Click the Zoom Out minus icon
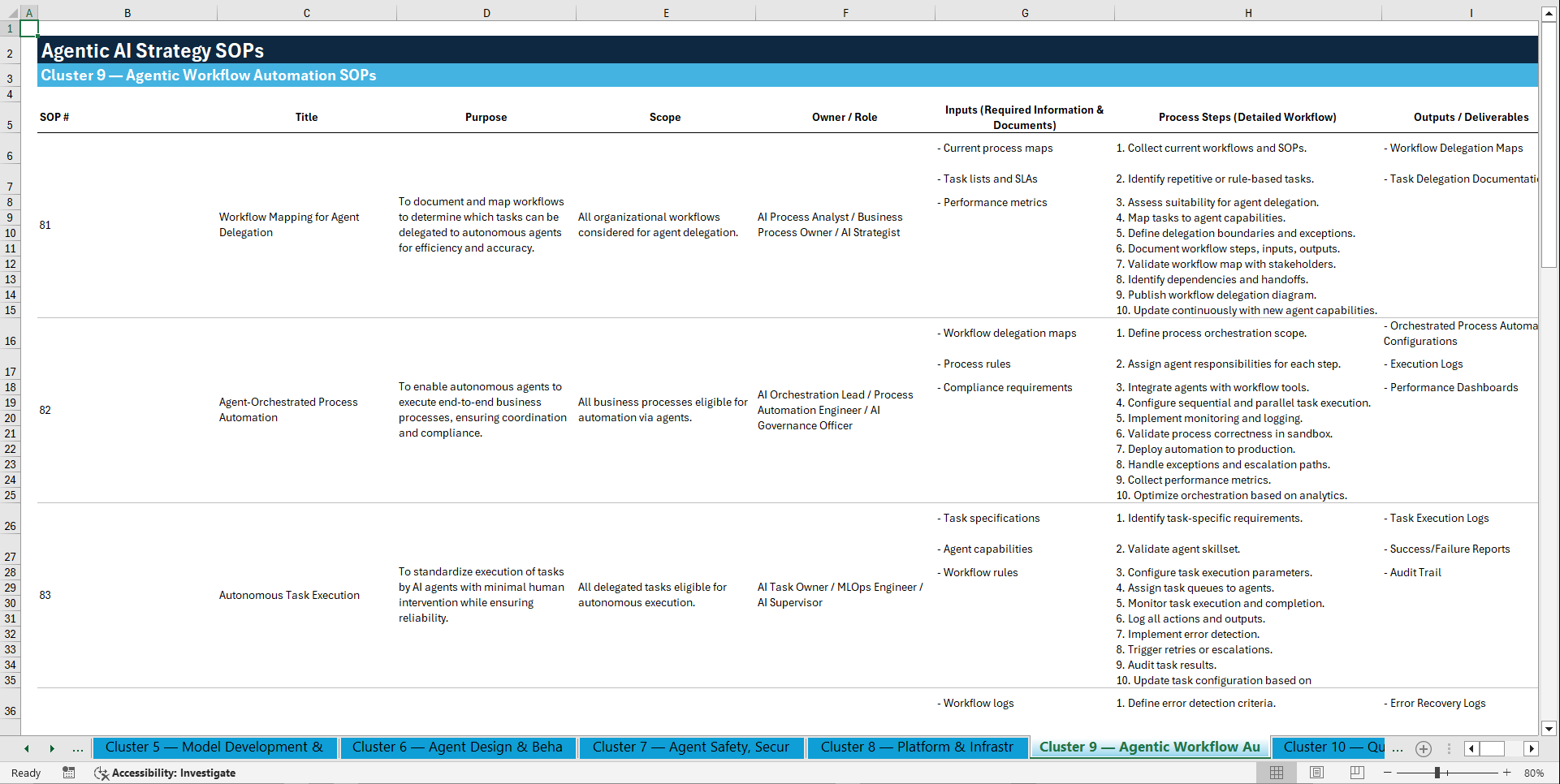 point(1389,773)
